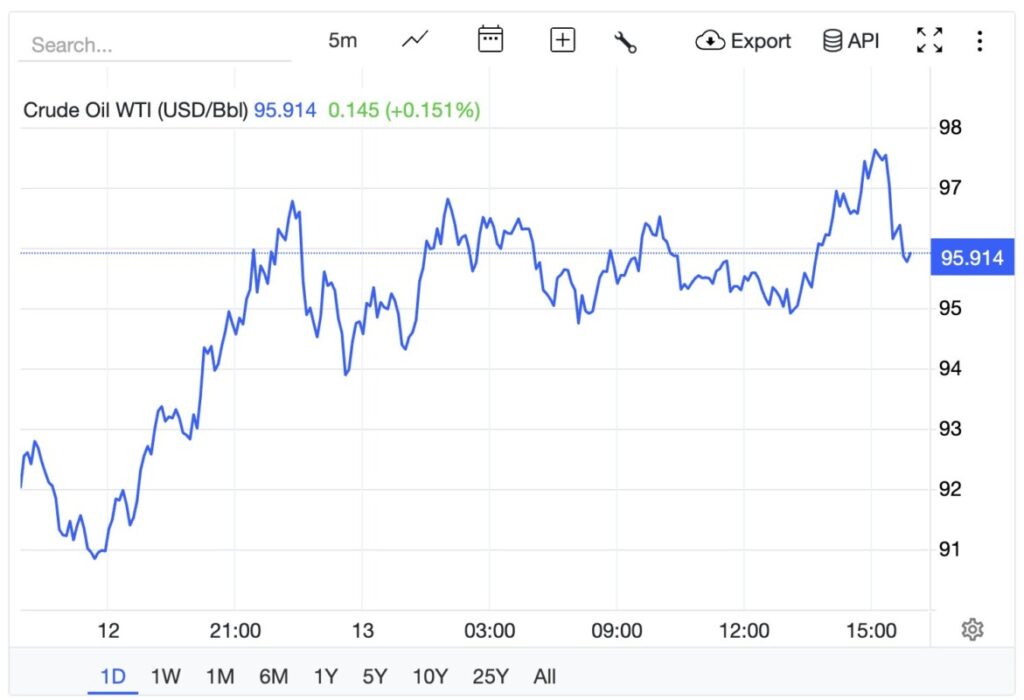The image size is (1024, 700).
Task: Select the All time range
Action: tap(545, 676)
